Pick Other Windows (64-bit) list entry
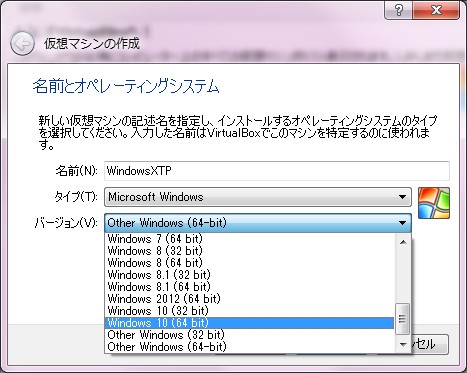The height and width of the screenshot is (373, 467). (x=249, y=347)
